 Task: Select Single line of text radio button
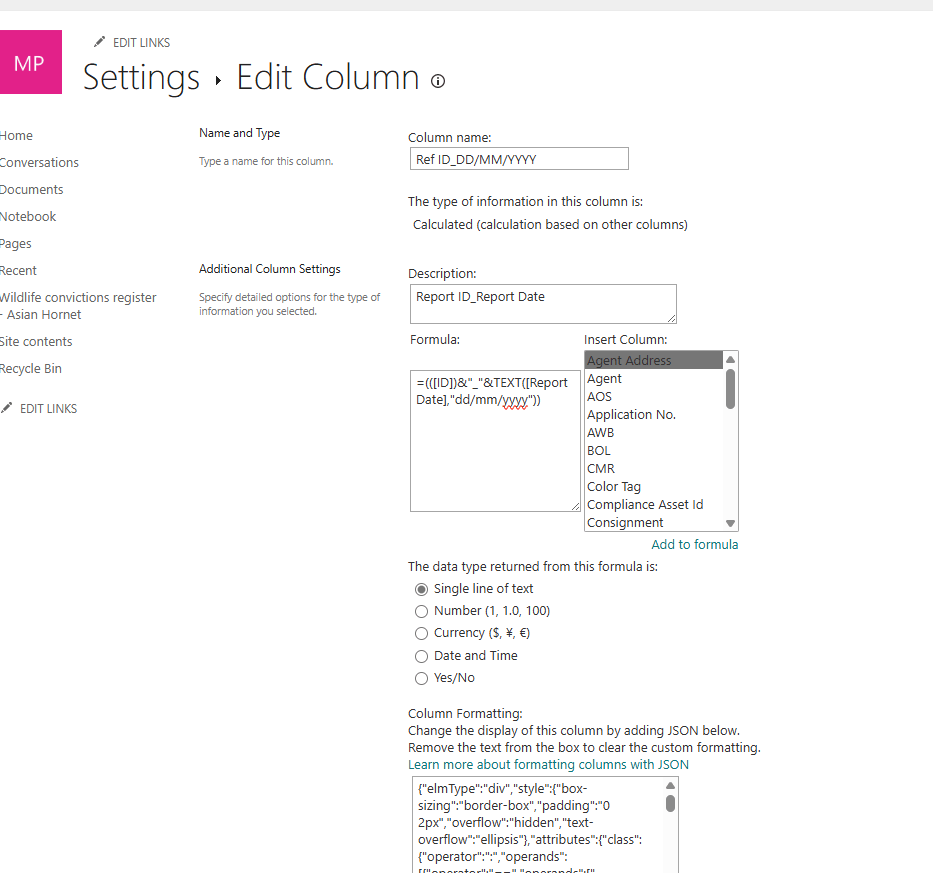(421, 589)
